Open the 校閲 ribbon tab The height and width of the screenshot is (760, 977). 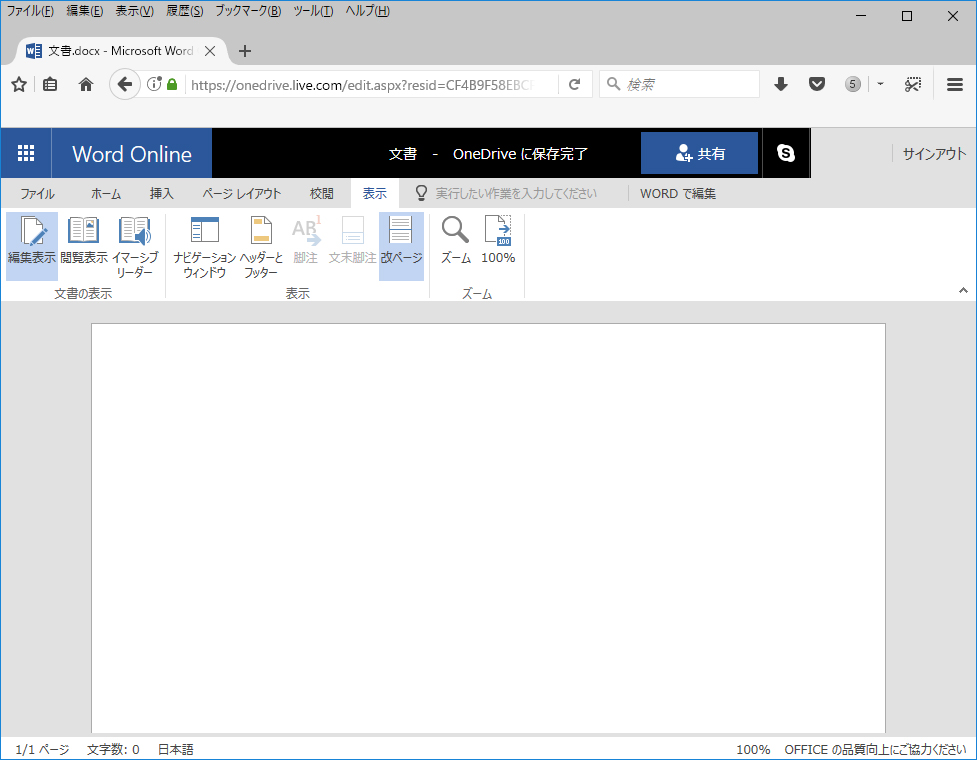(x=322, y=194)
